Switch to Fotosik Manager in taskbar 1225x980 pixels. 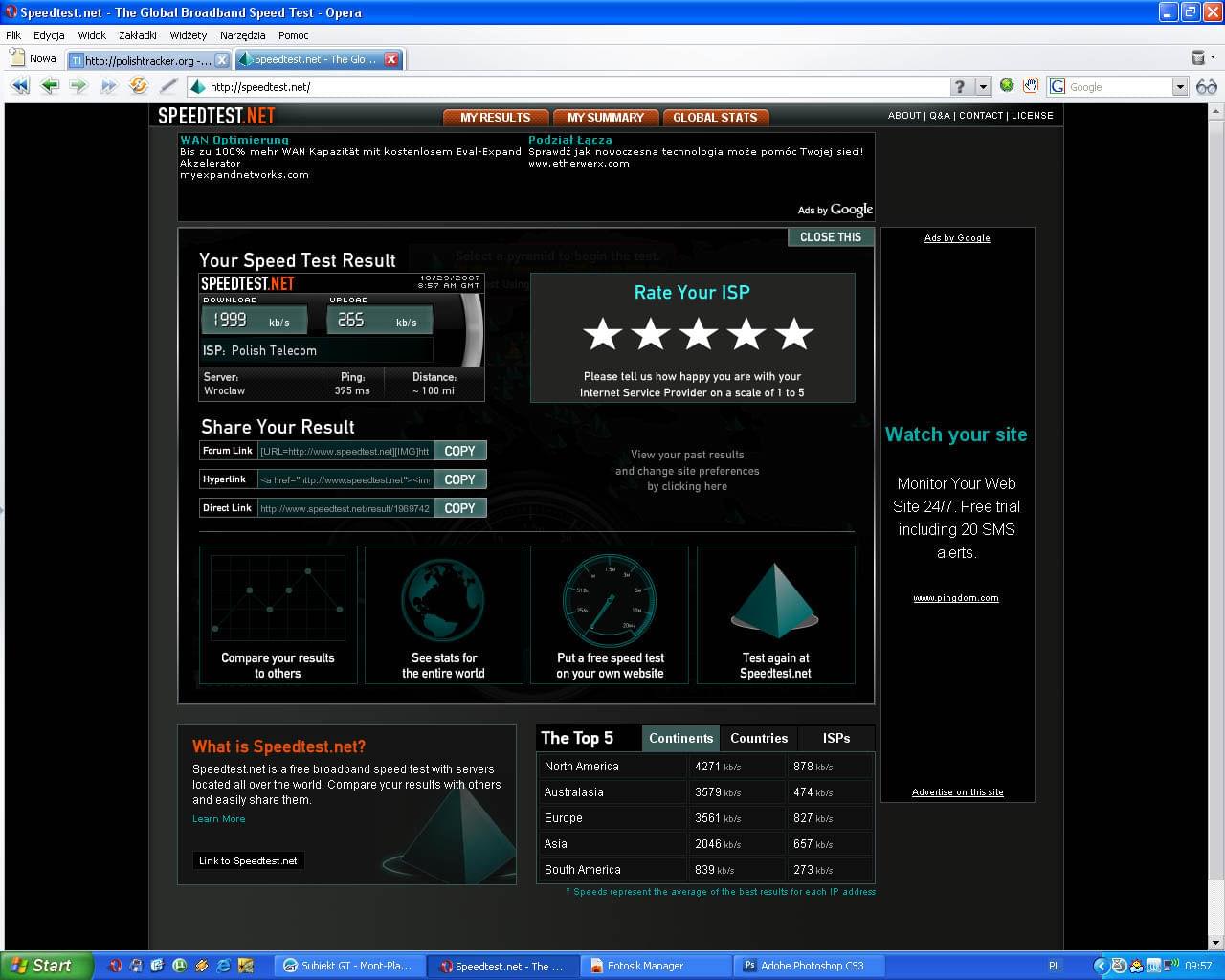[x=658, y=966]
